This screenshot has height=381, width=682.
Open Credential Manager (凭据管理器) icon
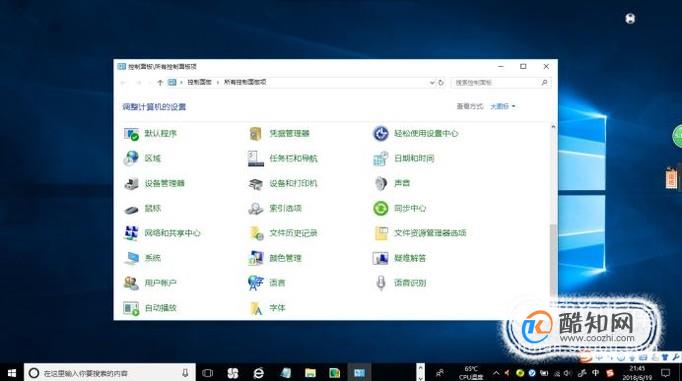click(x=255, y=134)
